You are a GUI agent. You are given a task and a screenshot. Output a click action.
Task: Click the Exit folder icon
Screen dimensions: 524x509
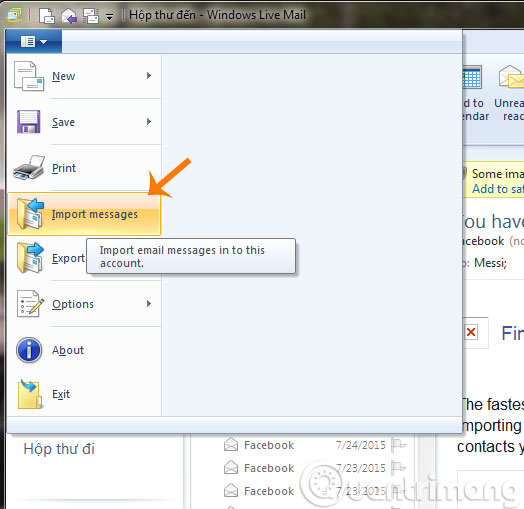pos(29,394)
